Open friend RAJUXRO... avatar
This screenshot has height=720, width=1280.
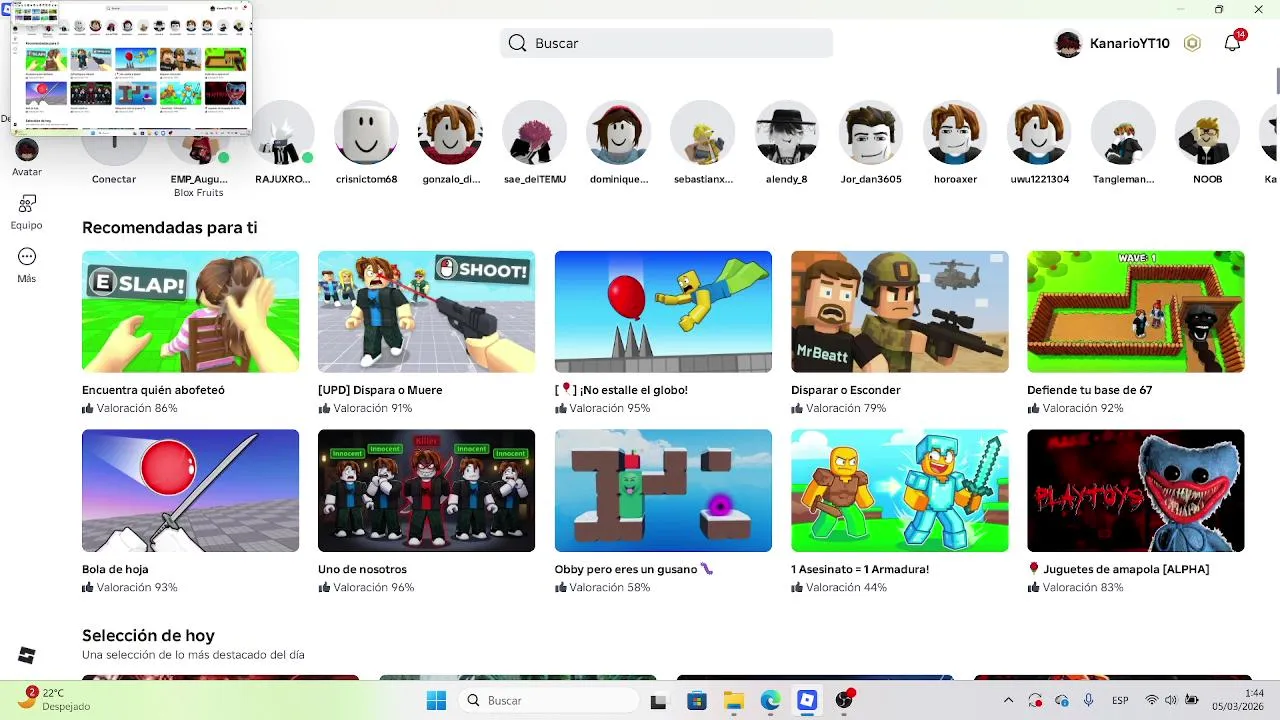283,145
